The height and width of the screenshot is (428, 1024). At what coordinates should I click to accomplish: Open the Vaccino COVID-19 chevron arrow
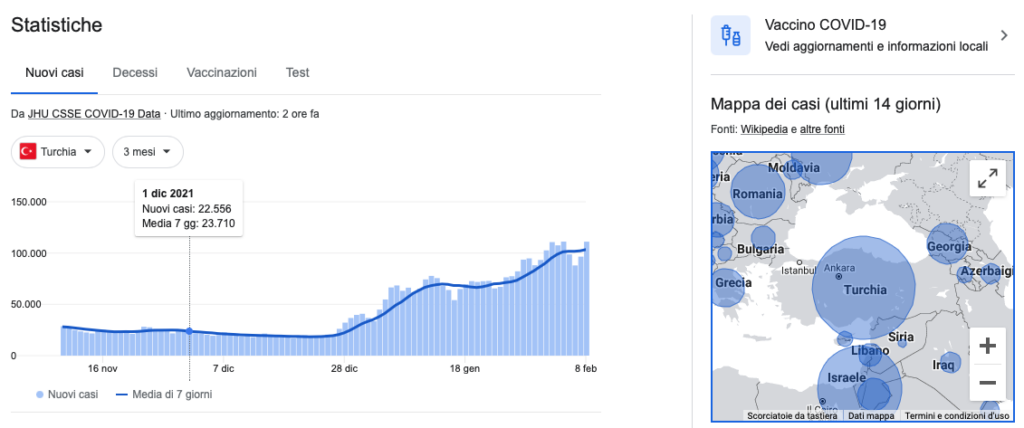1005,36
